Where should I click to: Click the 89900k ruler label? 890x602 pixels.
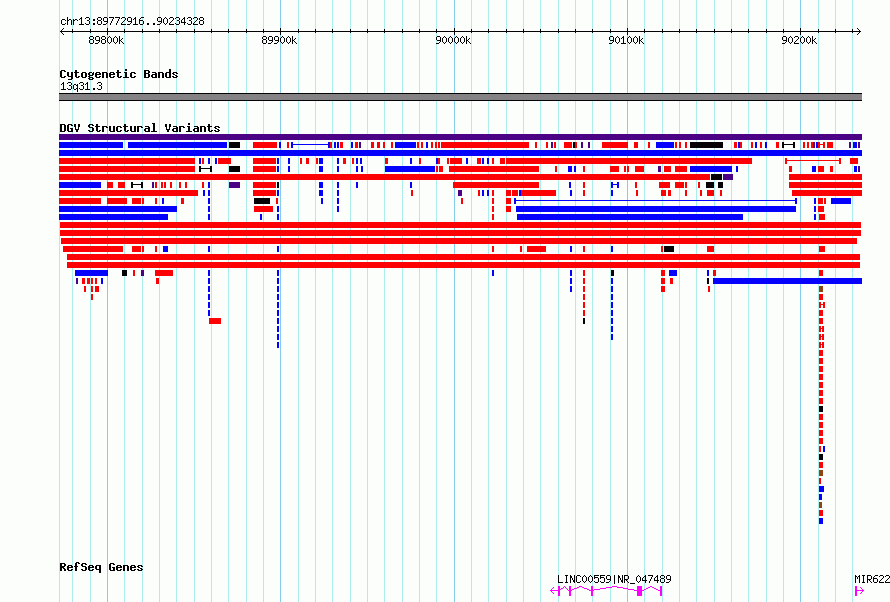[279, 40]
